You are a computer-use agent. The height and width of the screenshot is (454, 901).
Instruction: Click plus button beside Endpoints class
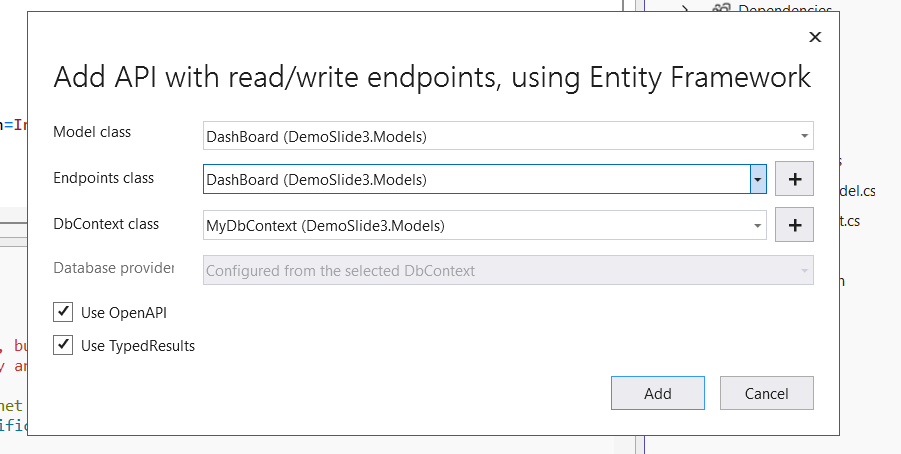[795, 180]
